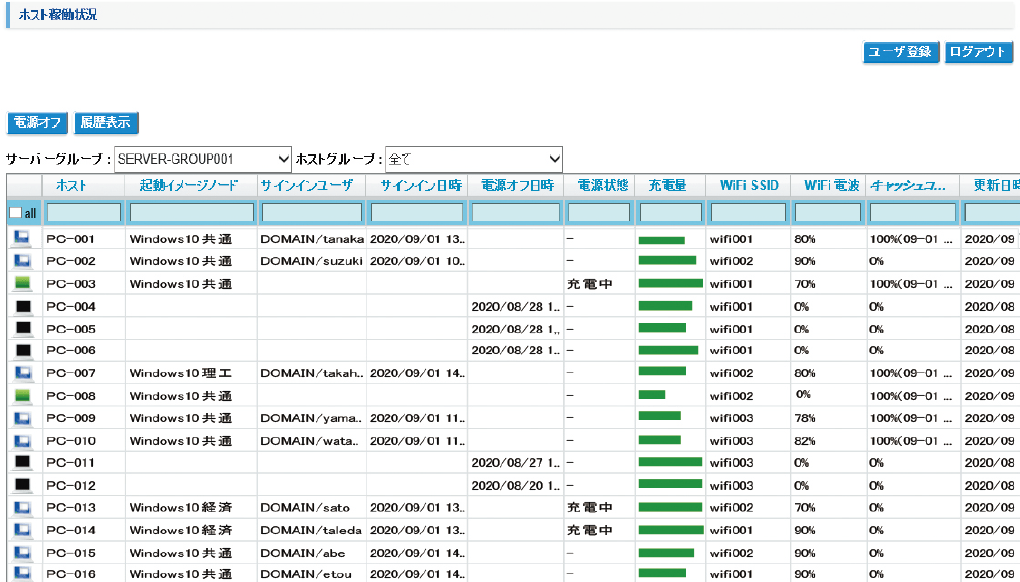Screen dimensions: 1020x582
Task: Click the PC-016 host status icon
Action: pyautogui.click(x=23, y=574)
